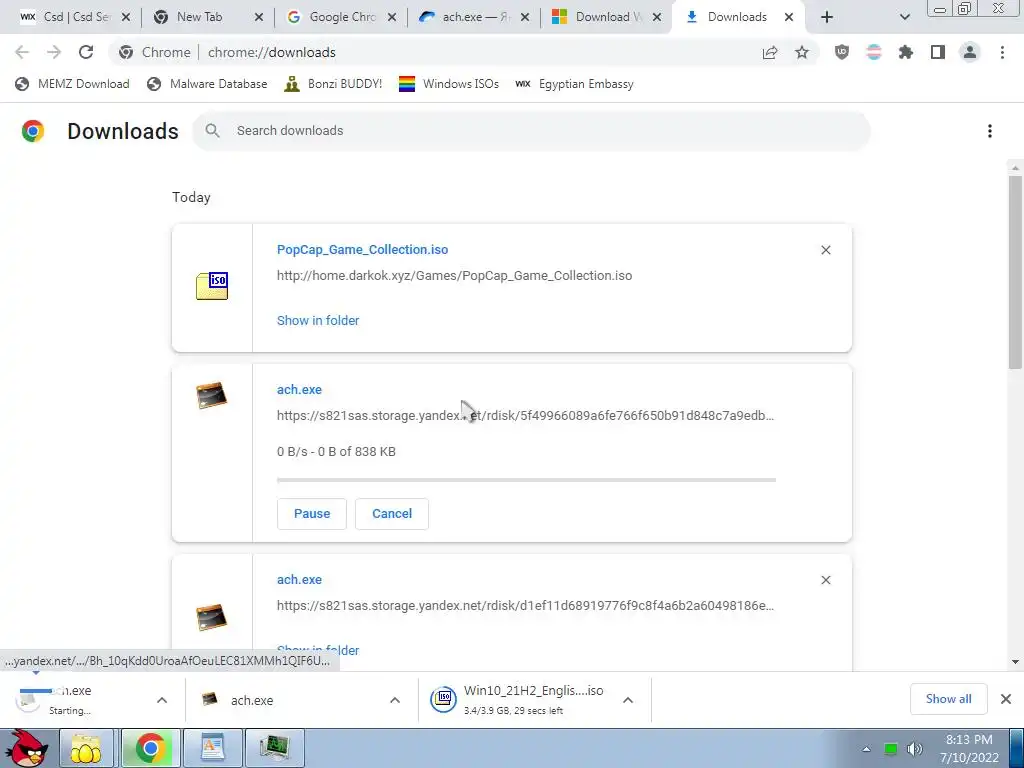Open the folder icon in taskbar
Screen dimensions: 1024x768
(86, 748)
